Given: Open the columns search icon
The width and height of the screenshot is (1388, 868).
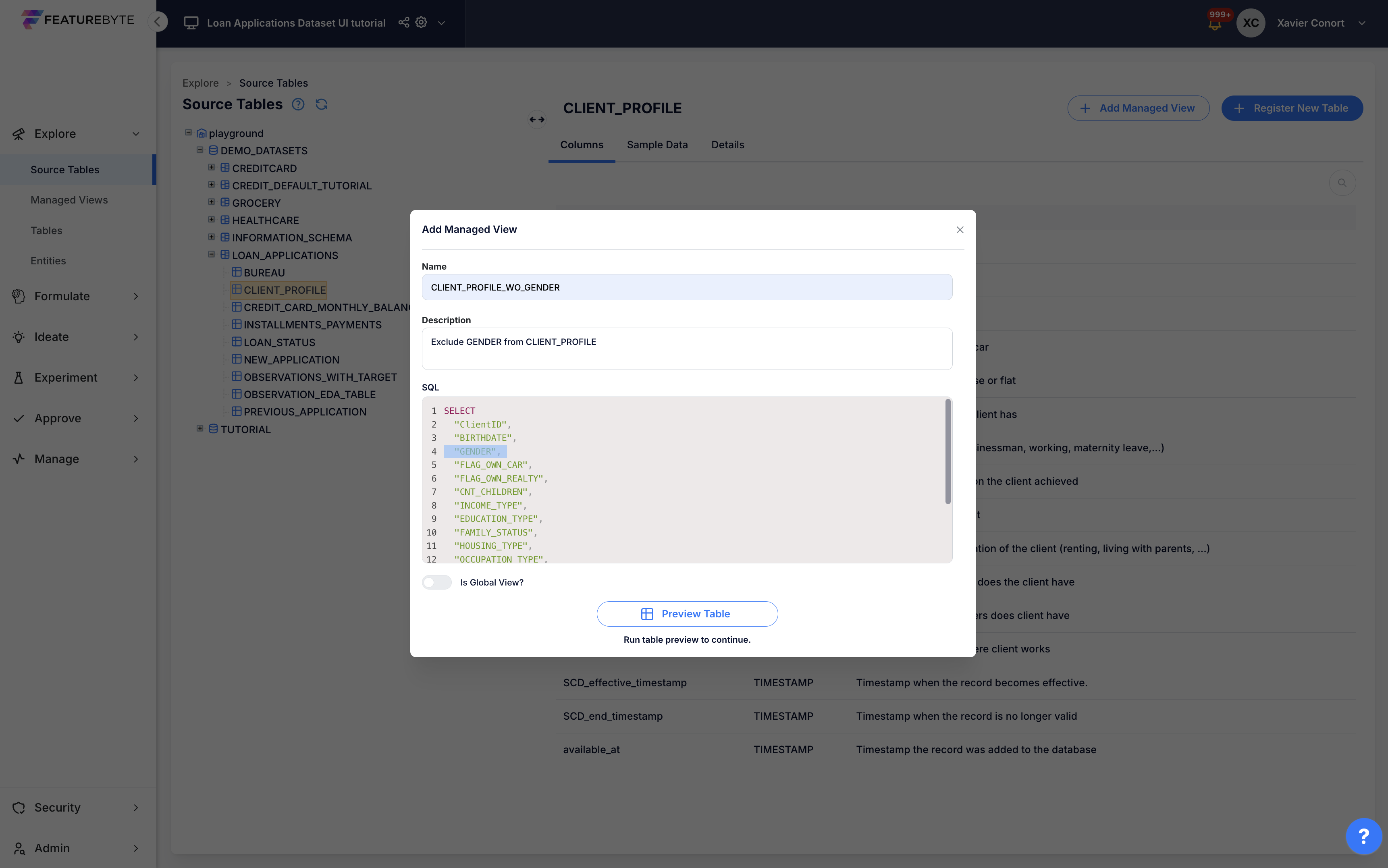Looking at the screenshot, I should pos(1342,183).
